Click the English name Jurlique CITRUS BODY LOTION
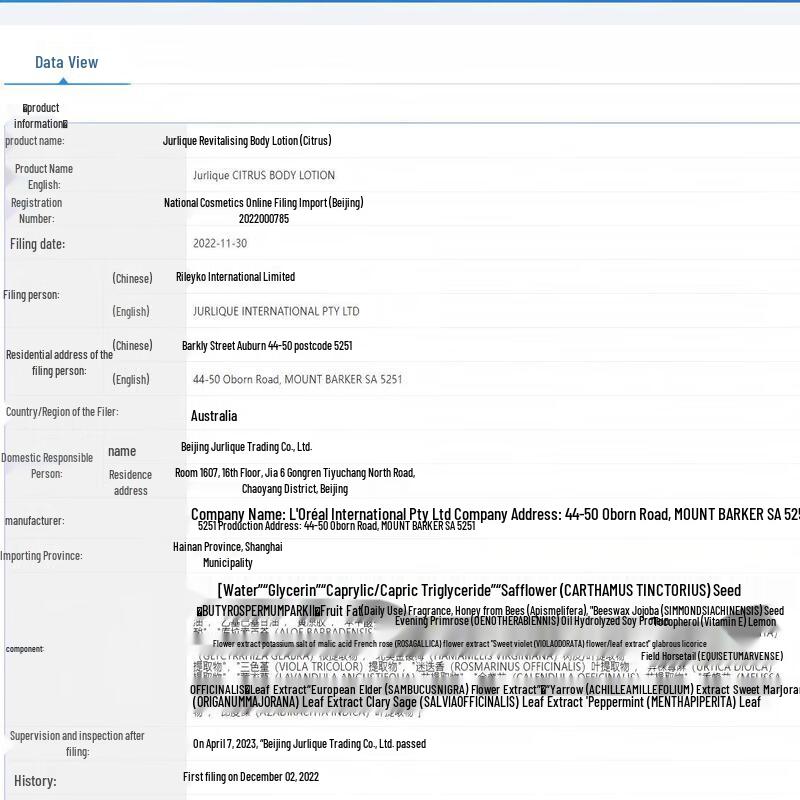 [x=264, y=175]
